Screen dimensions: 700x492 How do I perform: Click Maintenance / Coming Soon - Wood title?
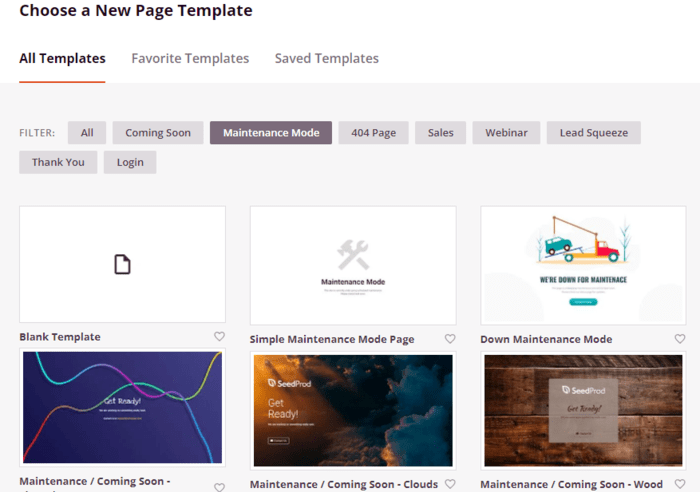(571, 484)
